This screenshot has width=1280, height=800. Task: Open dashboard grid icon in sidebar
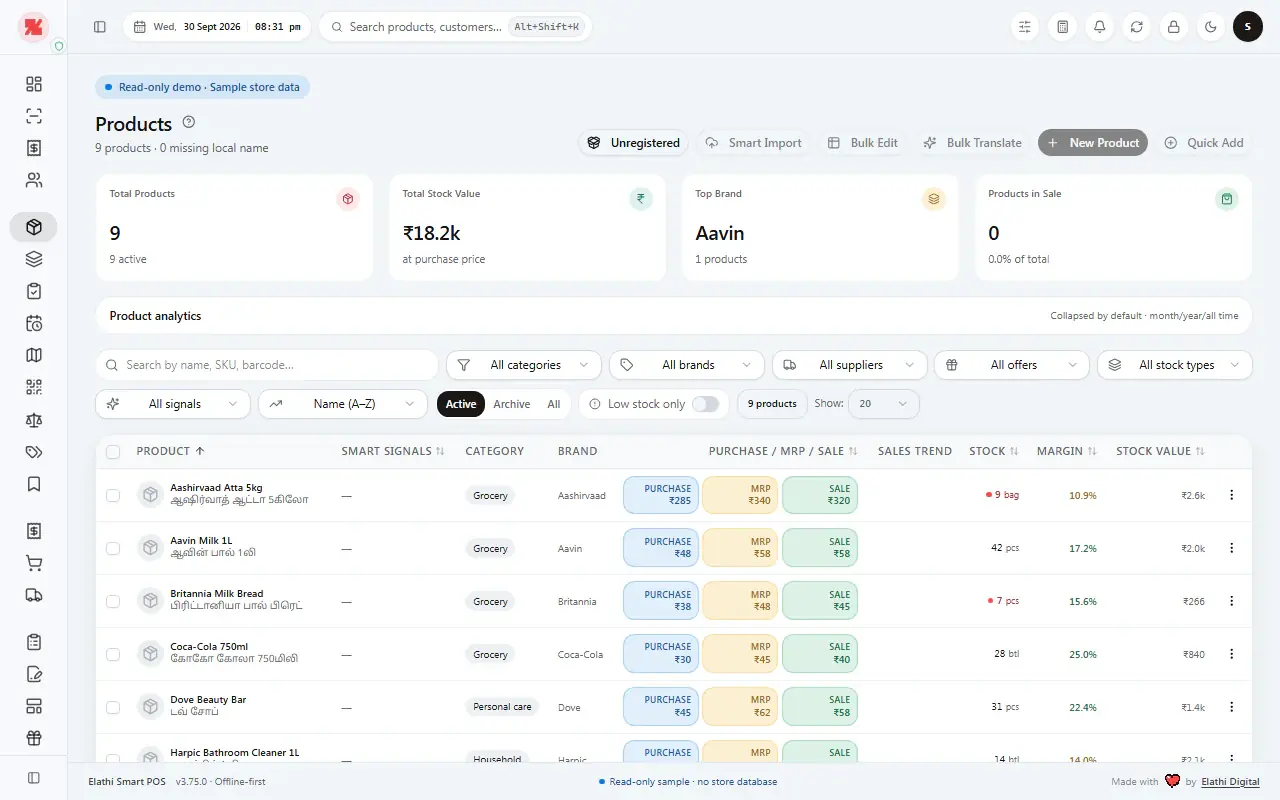(x=34, y=84)
